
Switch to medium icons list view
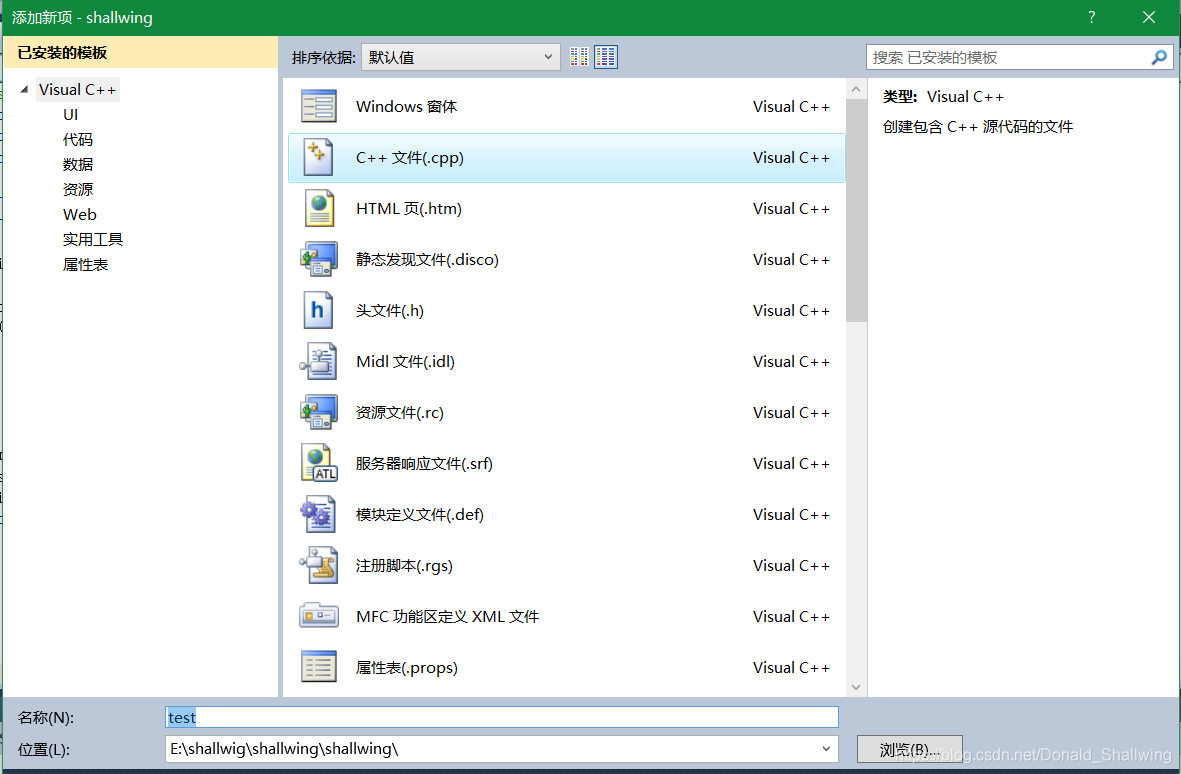[x=606, y=57]
